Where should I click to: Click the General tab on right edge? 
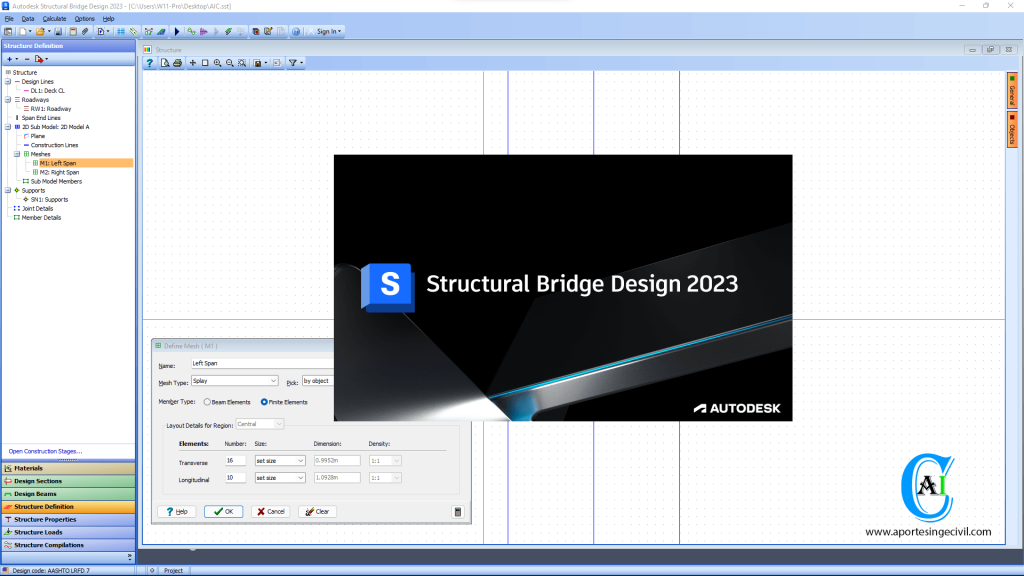1010,93
